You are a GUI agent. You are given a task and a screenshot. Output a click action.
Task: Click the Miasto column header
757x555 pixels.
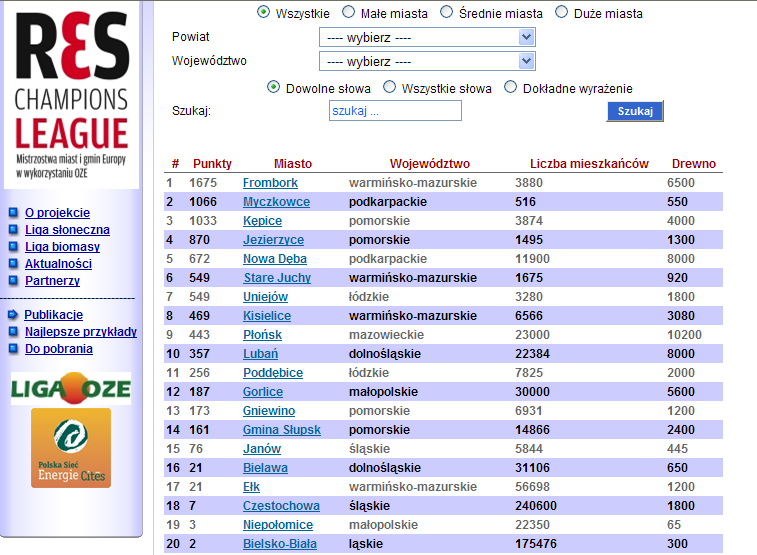tap(293, 164)
